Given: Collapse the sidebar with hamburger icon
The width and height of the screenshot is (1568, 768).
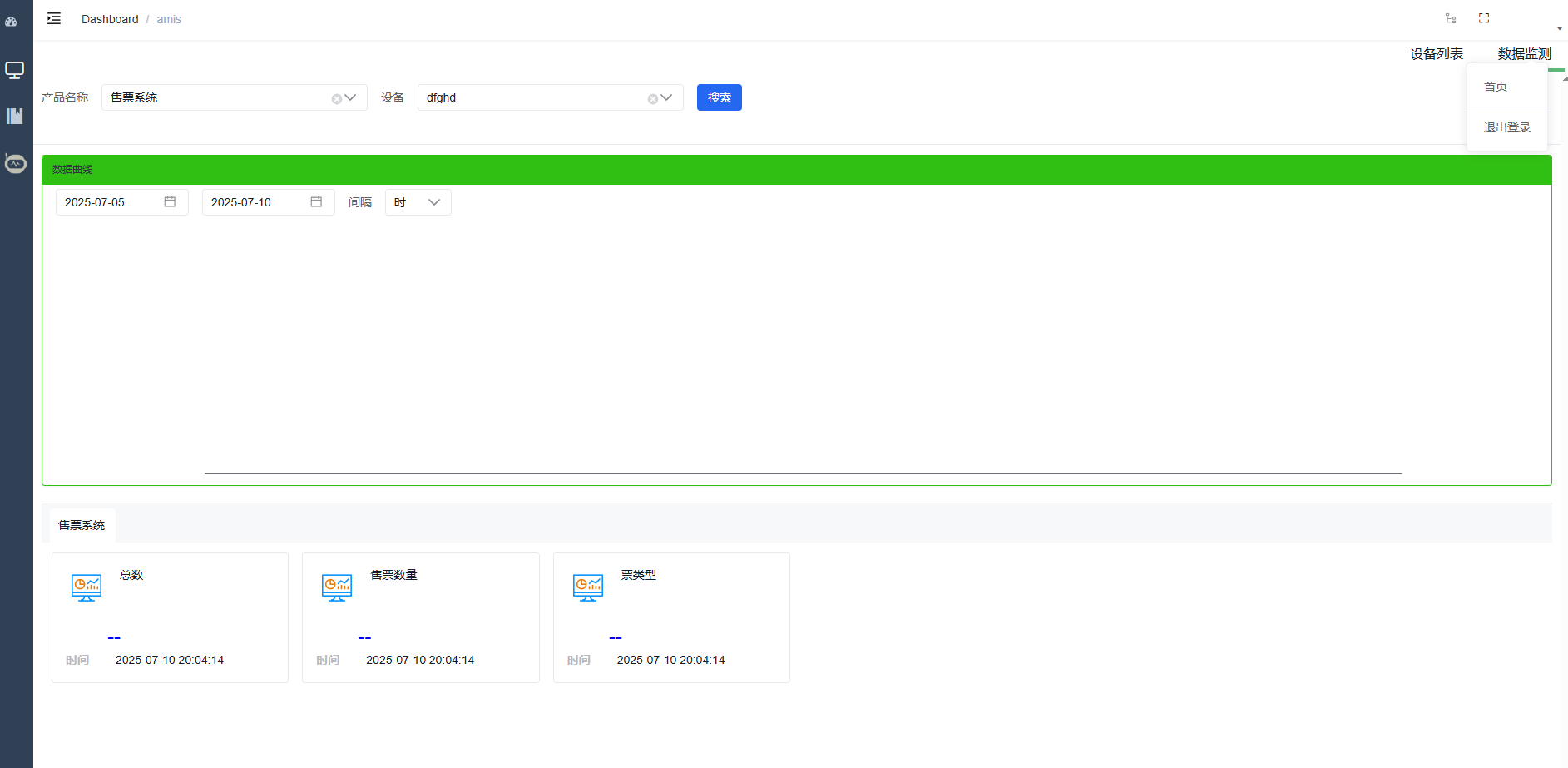Looking at the screenshot, I should point(54,18).
